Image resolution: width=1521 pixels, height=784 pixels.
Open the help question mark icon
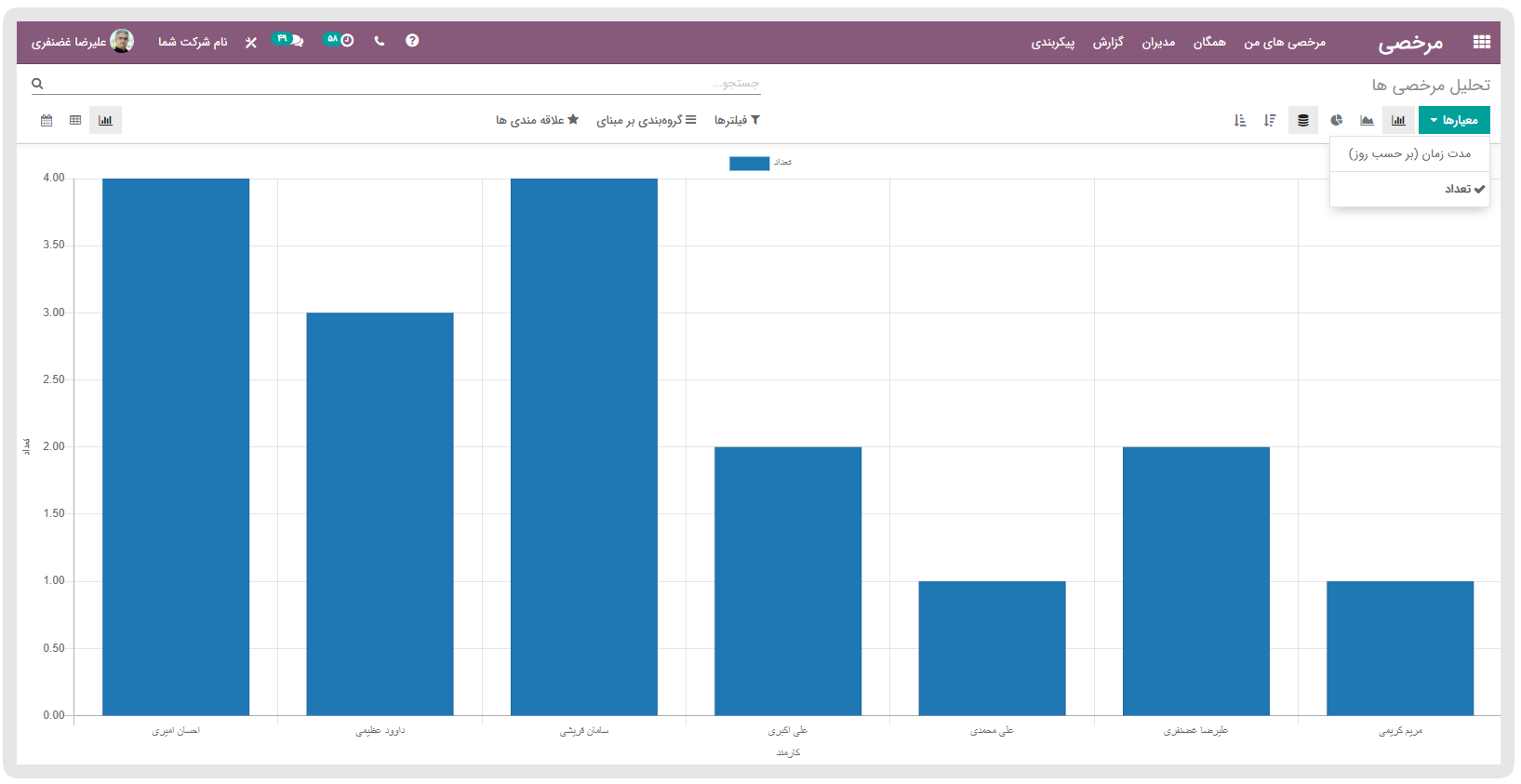pyautogui.click(x=412, y=41)
